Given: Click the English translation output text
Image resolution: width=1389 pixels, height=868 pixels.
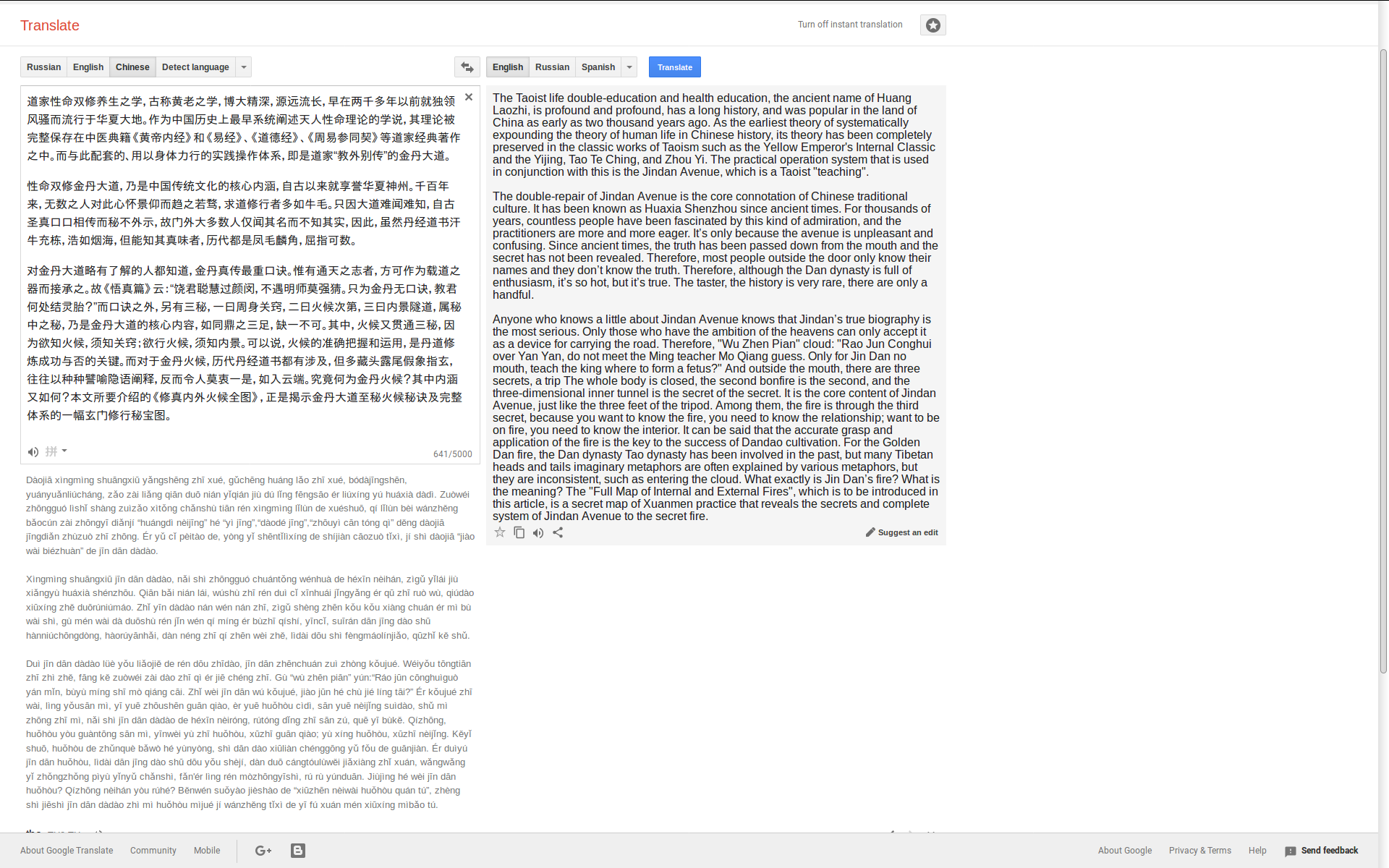Looking at the screenshot, I should [716, 307].
